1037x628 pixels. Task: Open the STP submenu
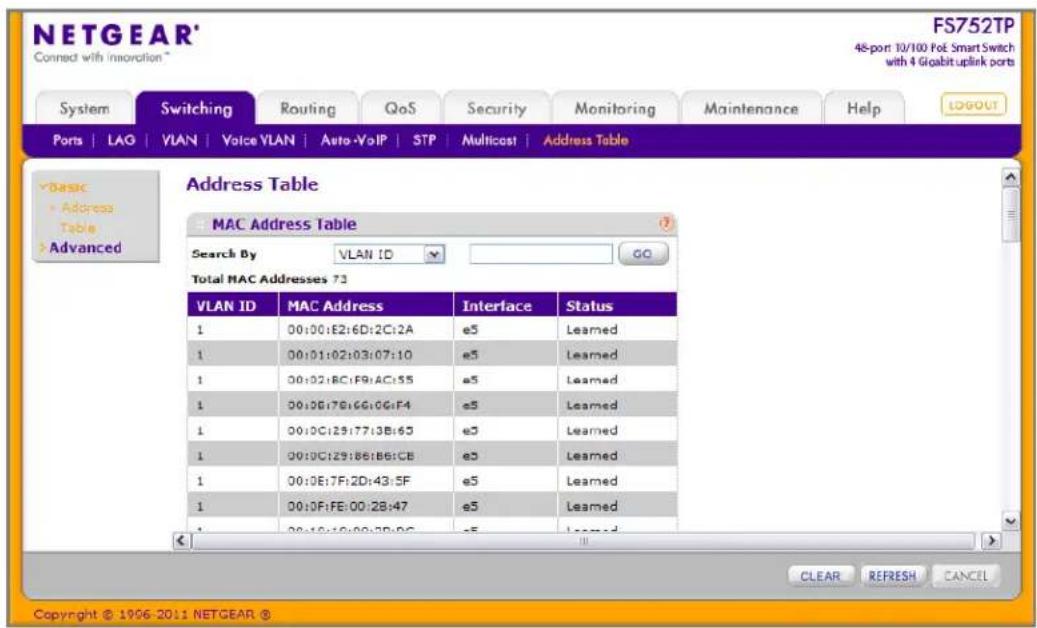coord(424,140)
